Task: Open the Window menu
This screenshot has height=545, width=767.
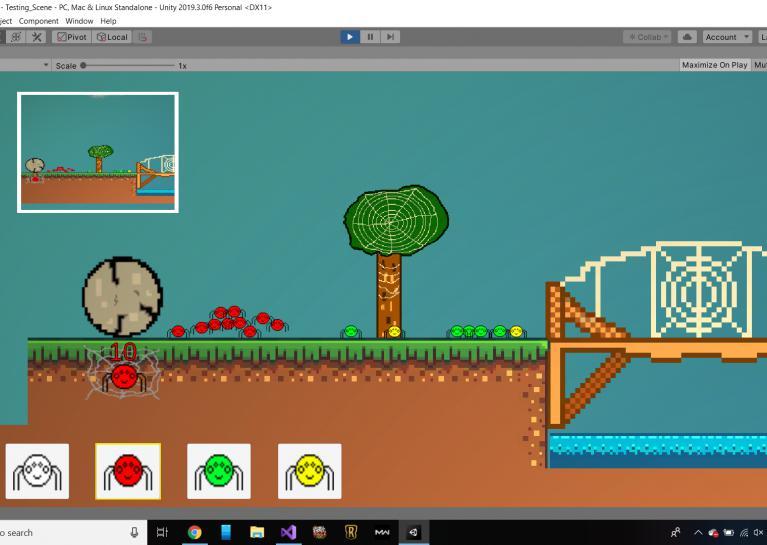Action: pos(79,21)
